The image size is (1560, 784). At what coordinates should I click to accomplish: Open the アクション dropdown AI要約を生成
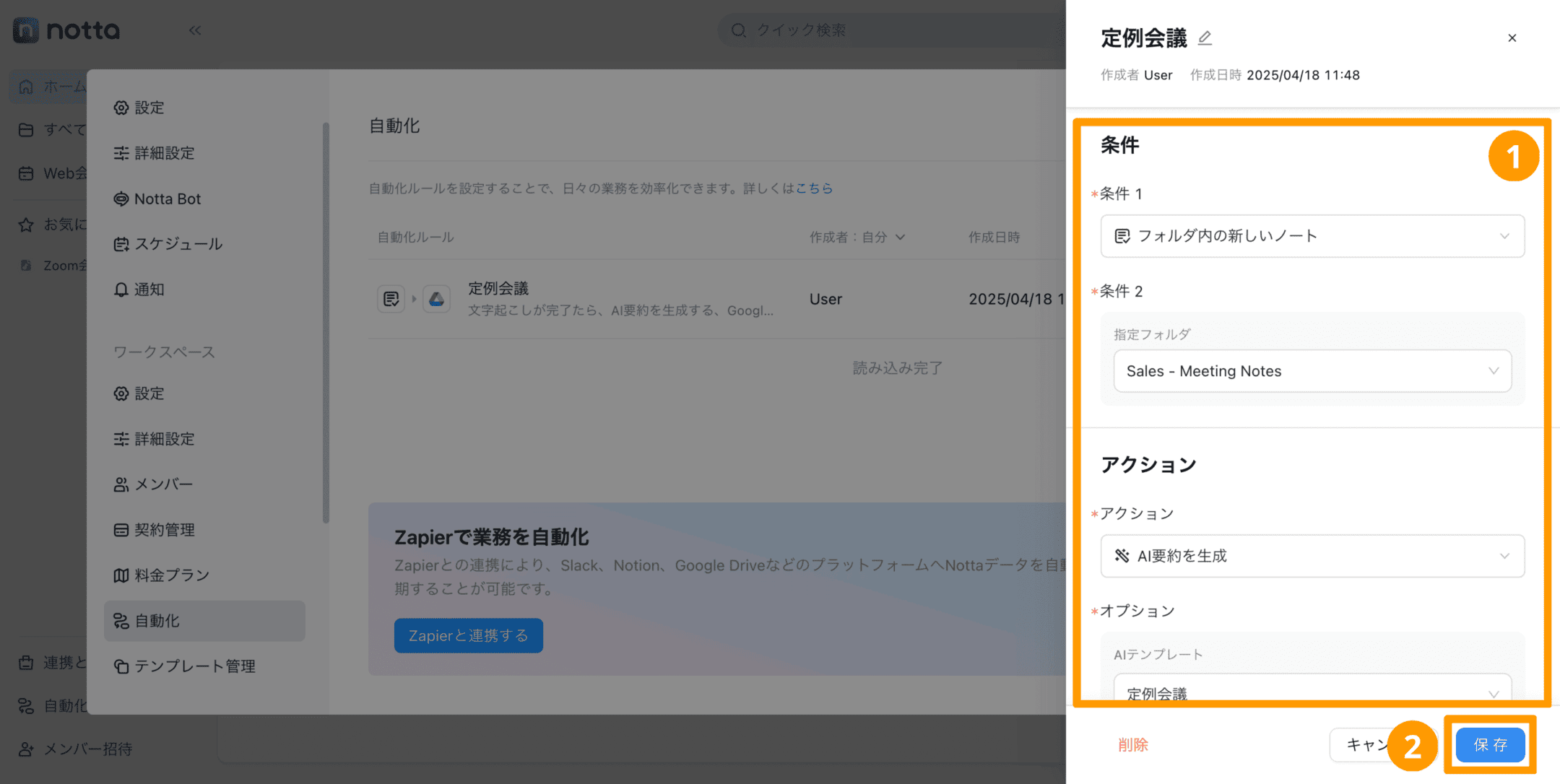click(1312, 556)
